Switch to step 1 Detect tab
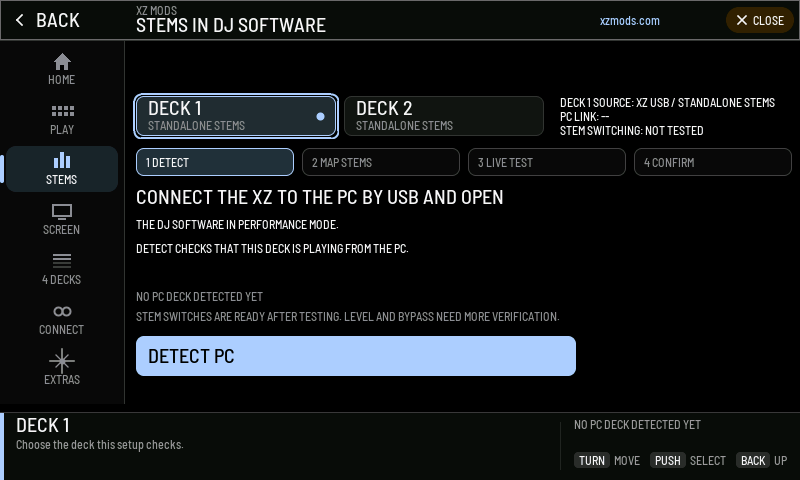 point(215,162)
